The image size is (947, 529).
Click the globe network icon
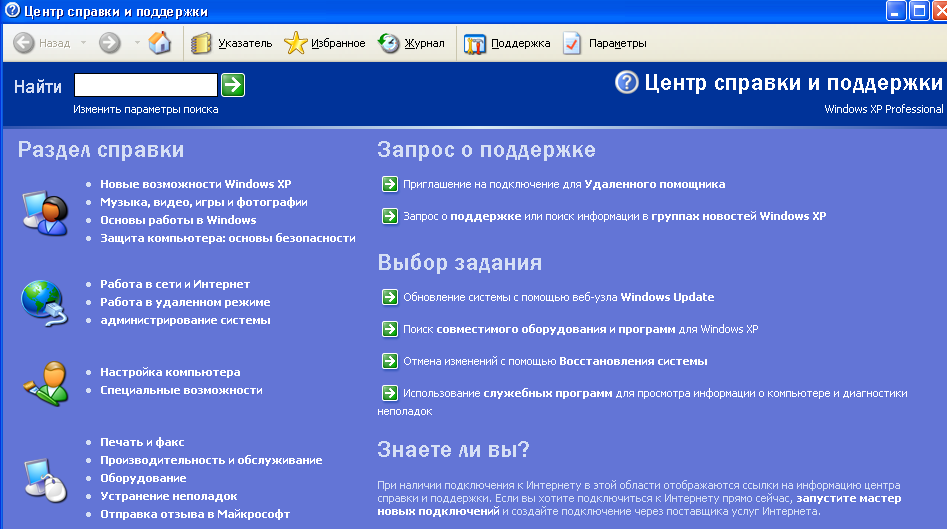point(44,303)
